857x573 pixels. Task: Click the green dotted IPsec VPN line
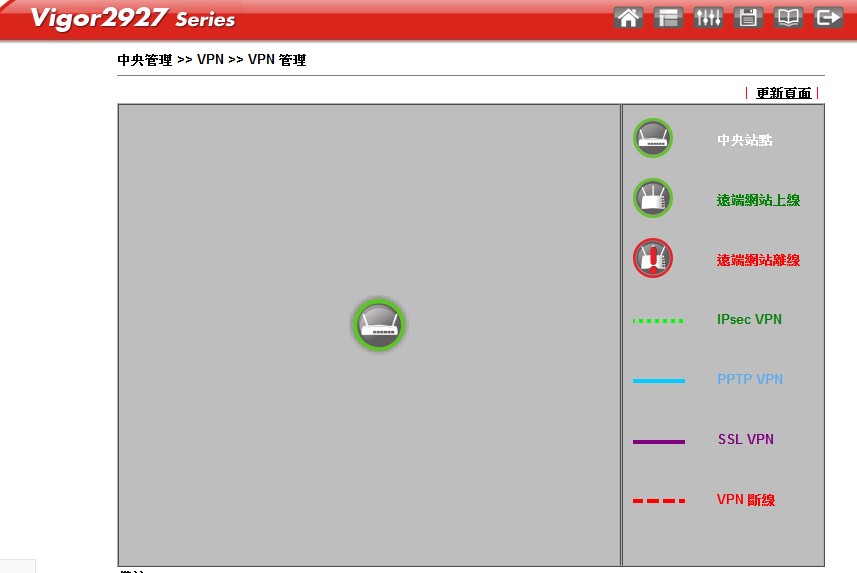658,321
